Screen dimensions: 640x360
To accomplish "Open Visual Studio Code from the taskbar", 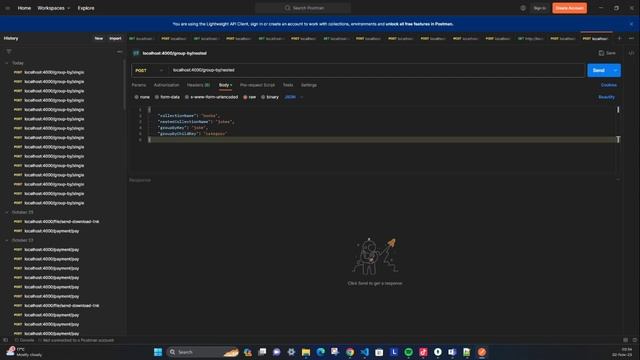I will pyautogui.click(x=364, y=352).
